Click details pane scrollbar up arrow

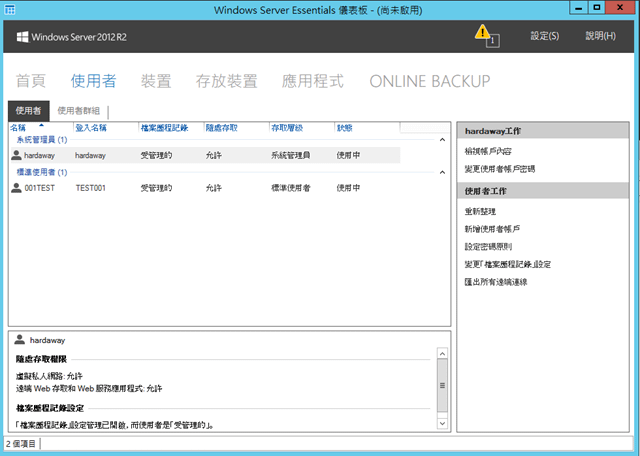[x=442, y=353]
